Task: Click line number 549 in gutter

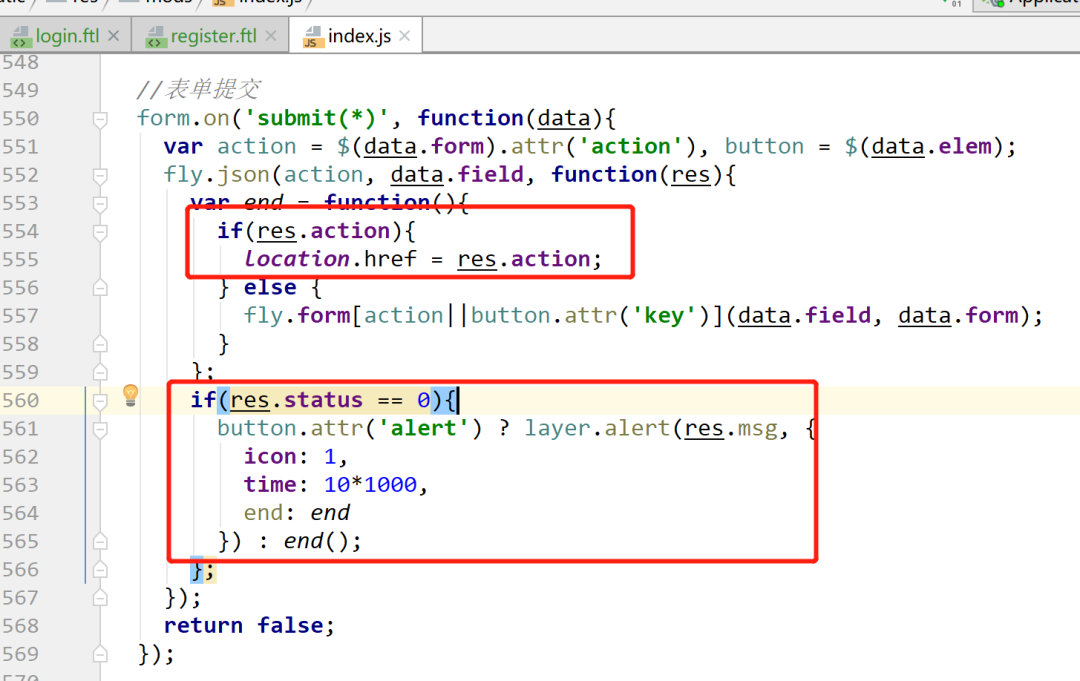Action: pyautogui.click(x=21, y=90)
